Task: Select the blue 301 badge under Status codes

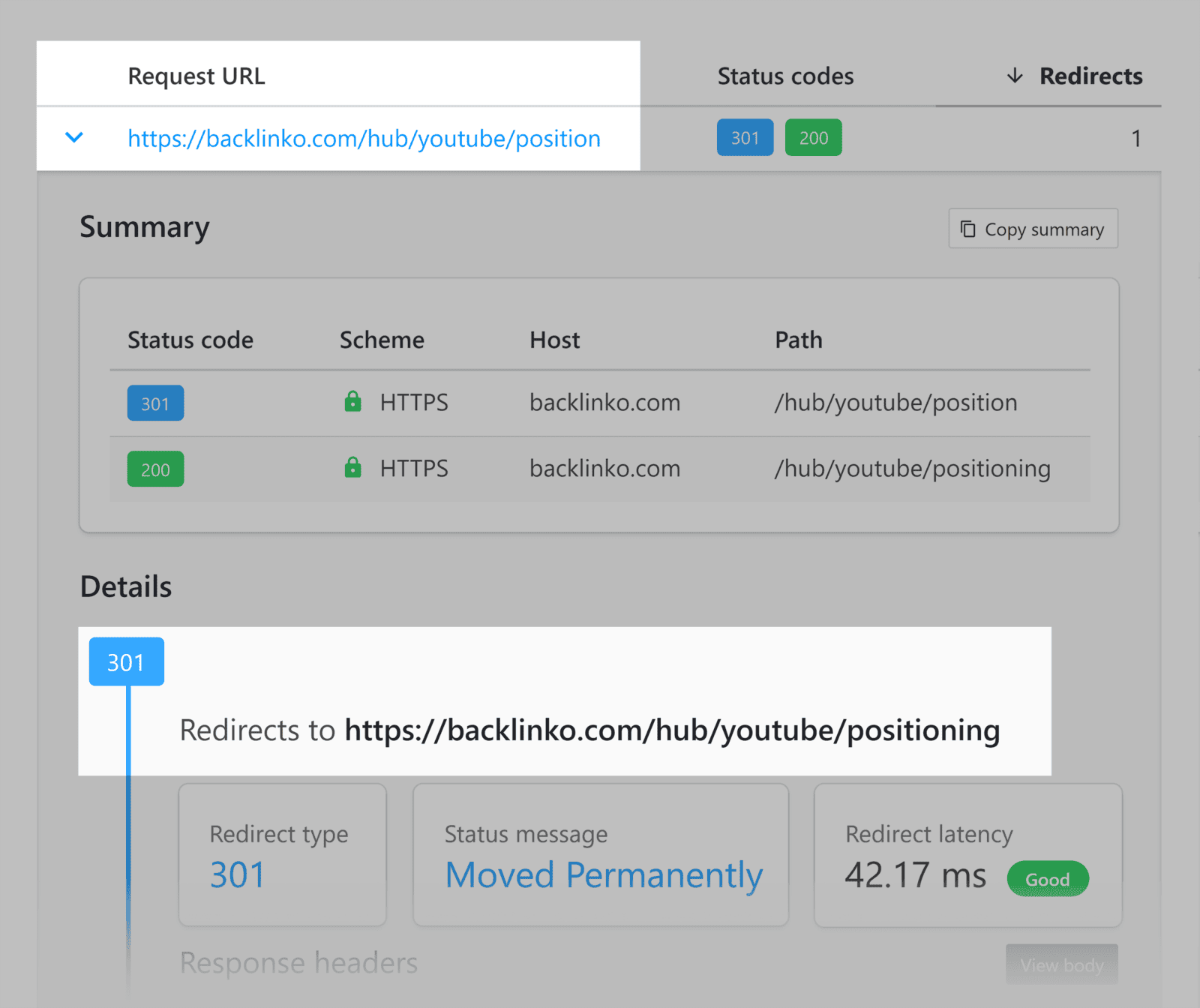Action: pos(745,137)
